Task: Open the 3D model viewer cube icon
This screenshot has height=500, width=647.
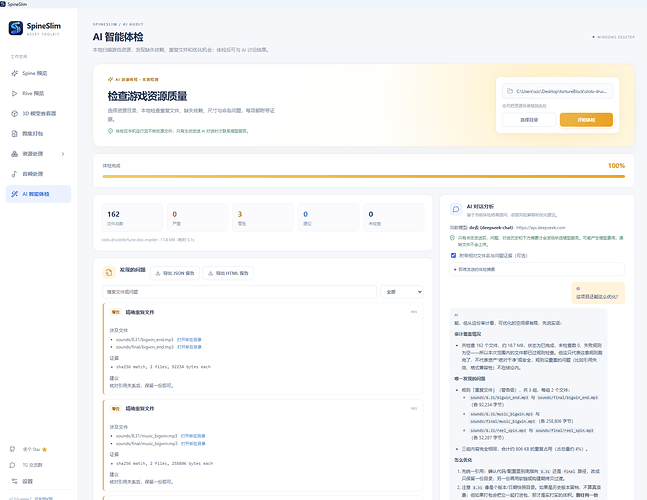Action: pos(14,113)
